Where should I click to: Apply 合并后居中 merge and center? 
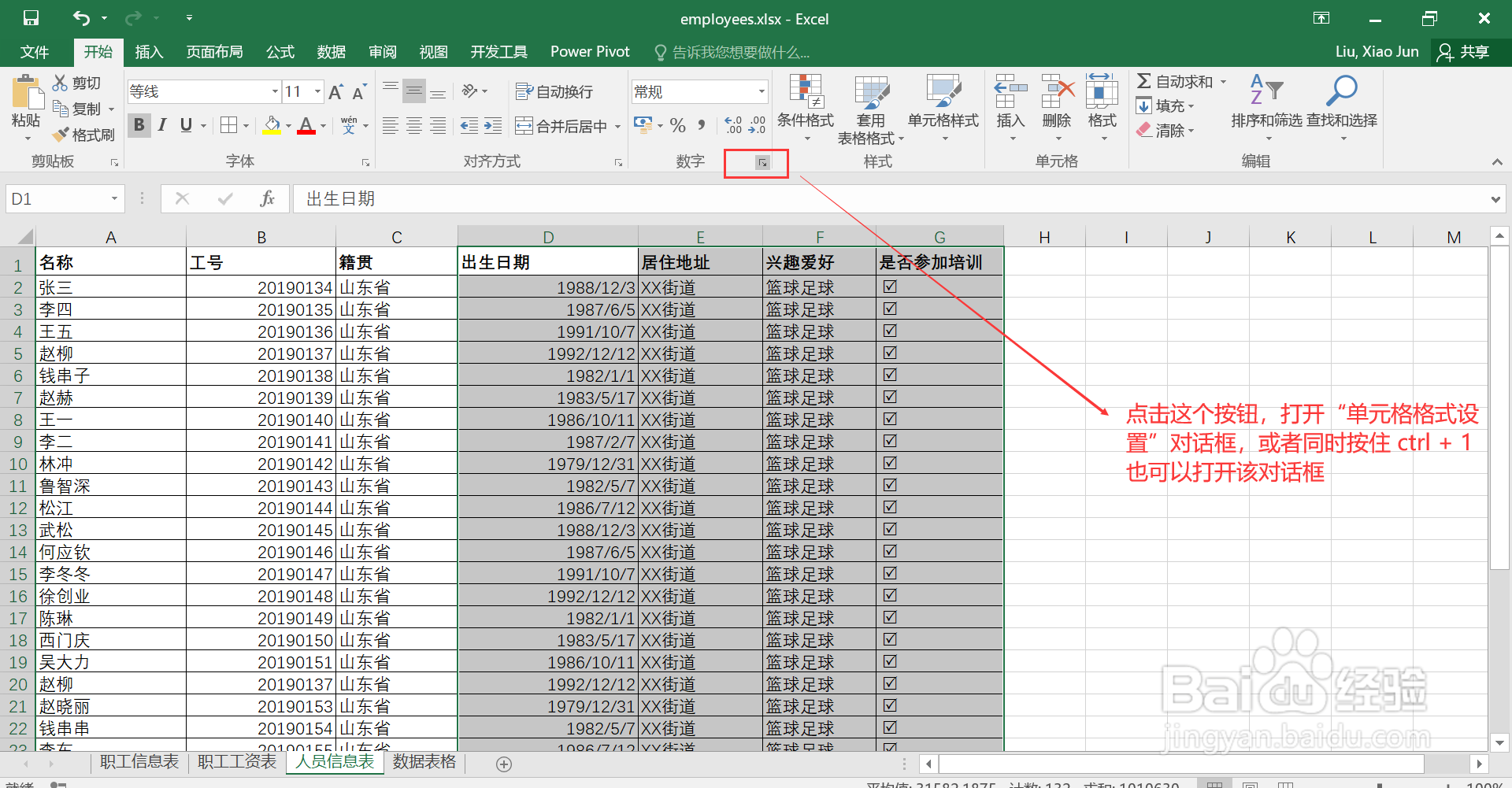tap(559, 125)
